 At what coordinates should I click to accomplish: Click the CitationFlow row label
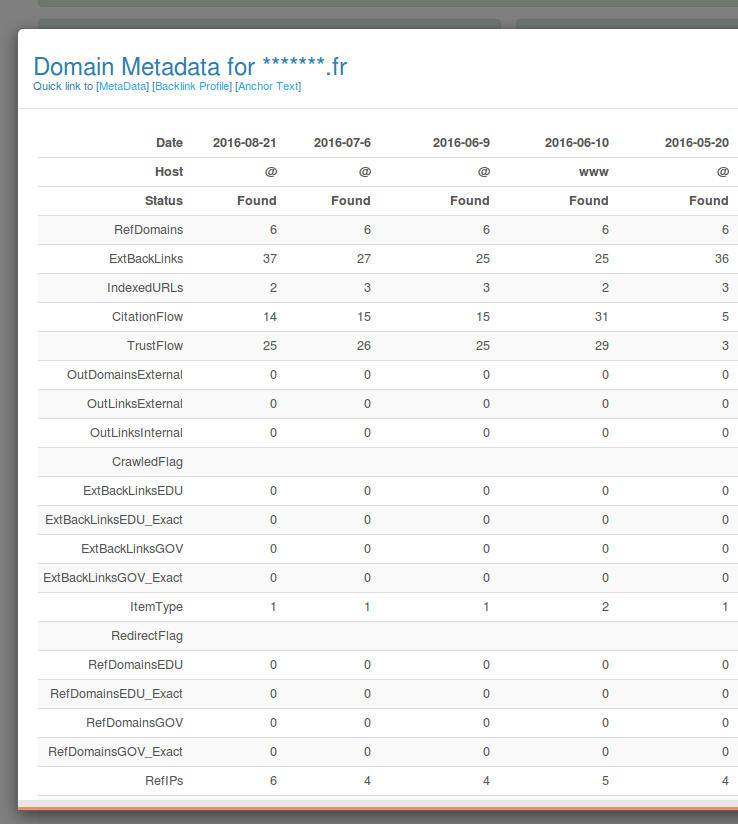(147, 316)
